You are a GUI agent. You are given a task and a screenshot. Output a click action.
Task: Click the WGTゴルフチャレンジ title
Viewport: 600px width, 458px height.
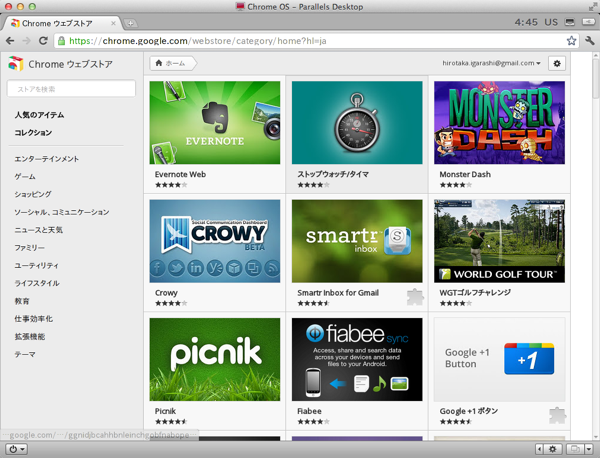click(x=475, y=293)
